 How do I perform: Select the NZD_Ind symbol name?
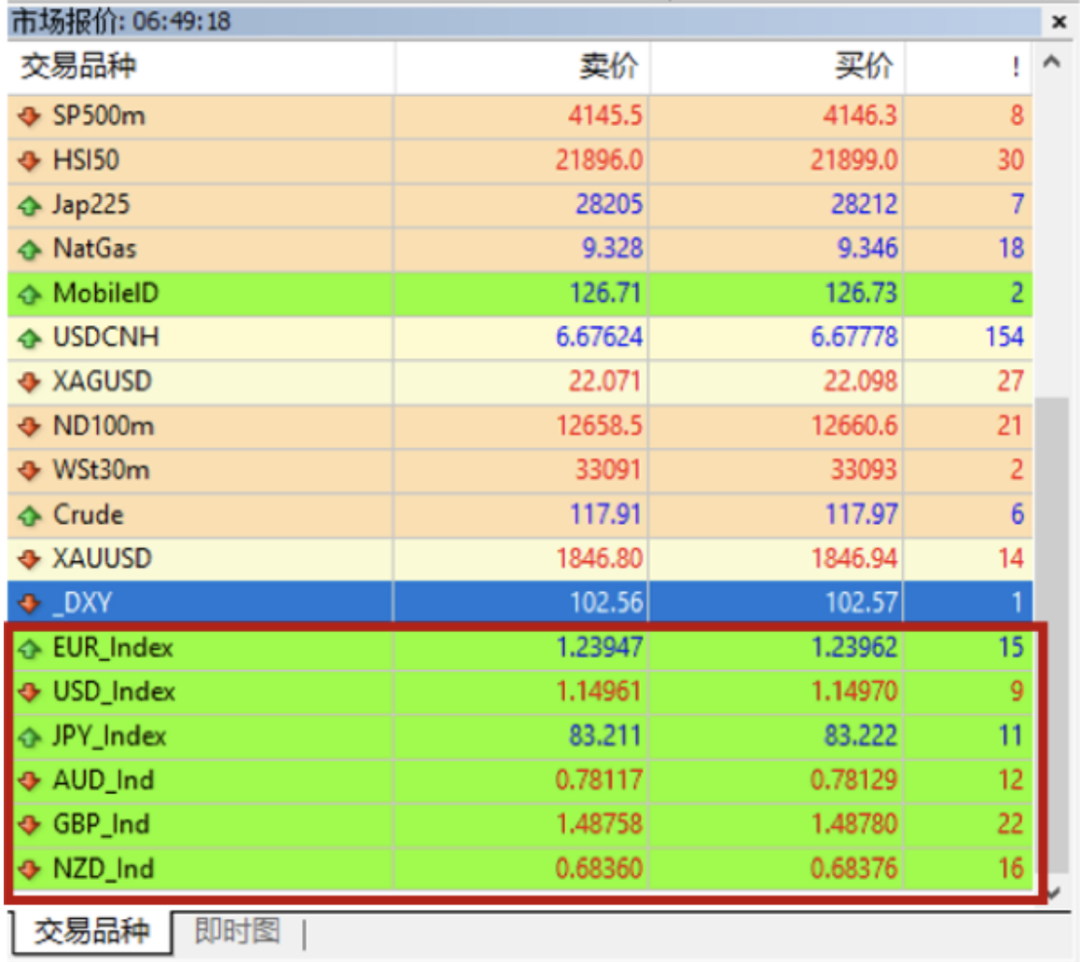103,869
